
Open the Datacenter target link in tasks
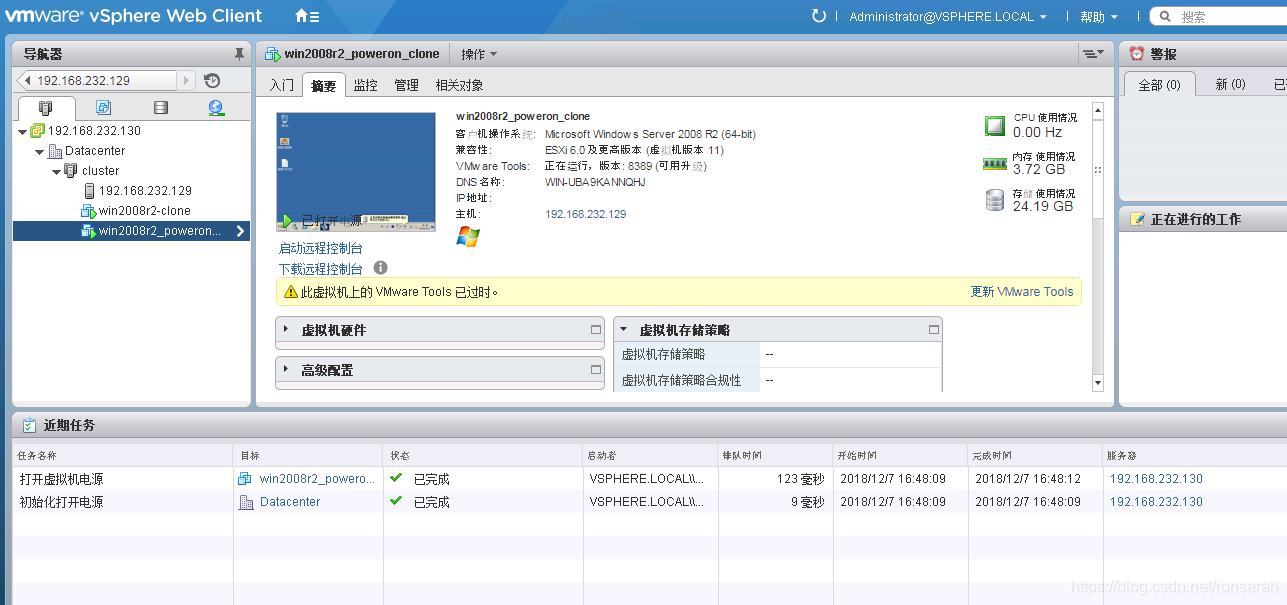tap(290, 502)
